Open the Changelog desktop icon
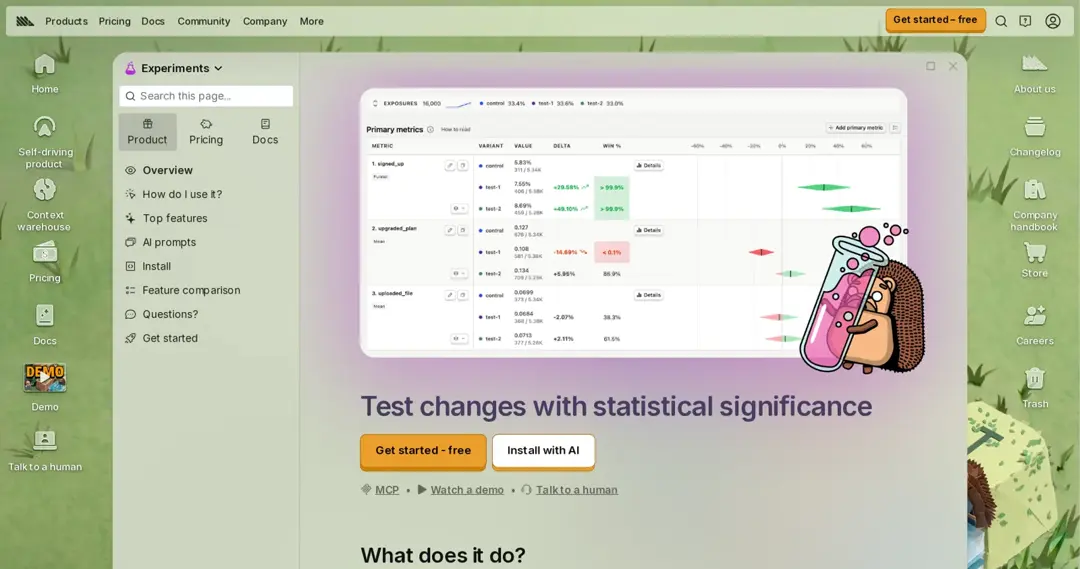 [1035, 136]
